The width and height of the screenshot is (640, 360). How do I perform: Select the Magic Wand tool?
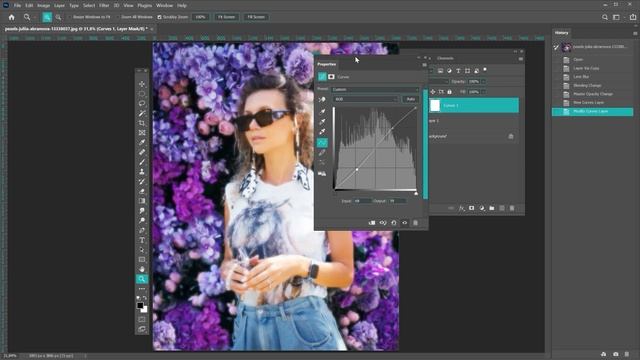click(x=142, y=113)
